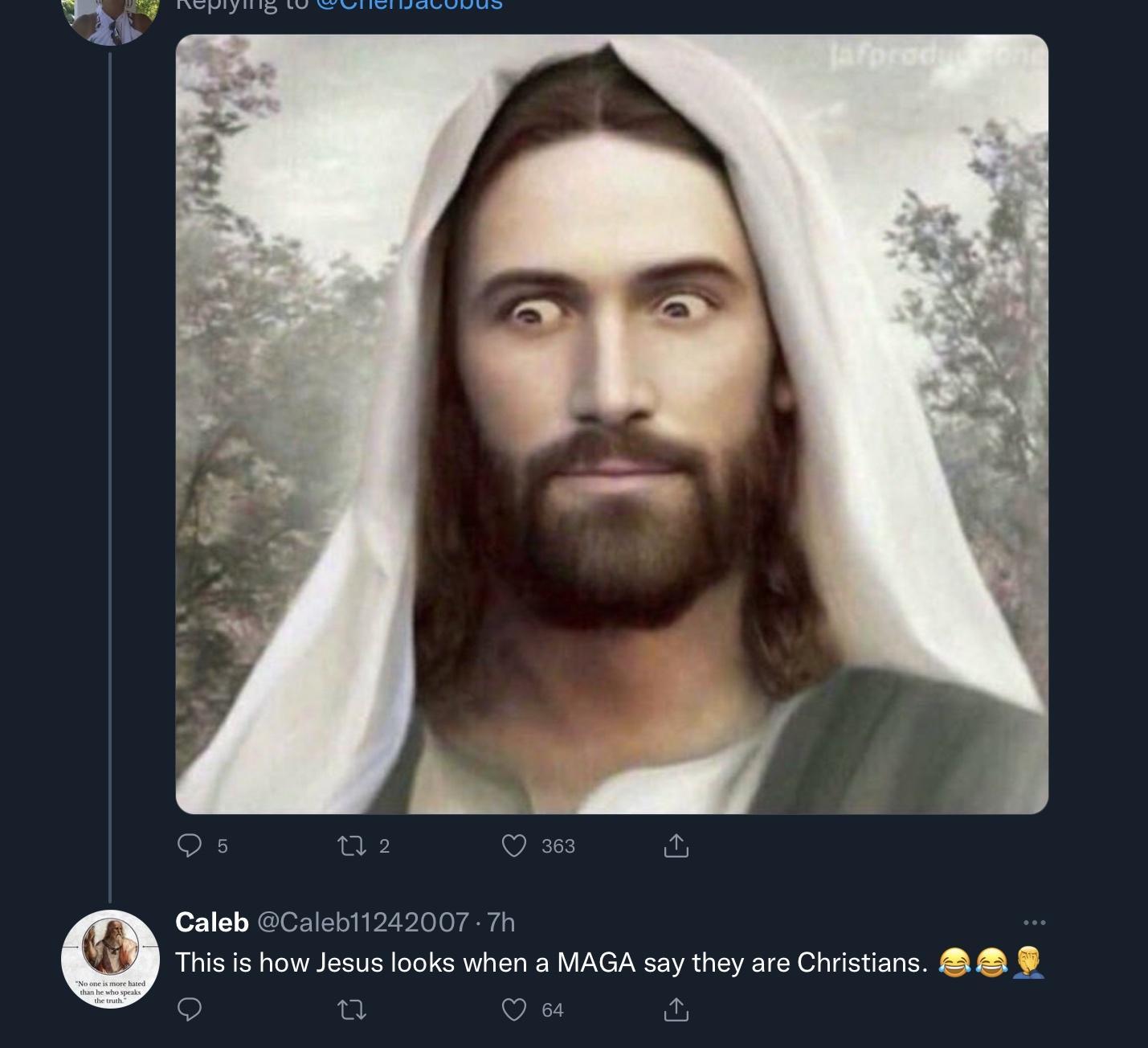Open the more options menu on Caleb's tweet
The height and width of the screenshot is (1048, 1148).
coord(1036,923)
